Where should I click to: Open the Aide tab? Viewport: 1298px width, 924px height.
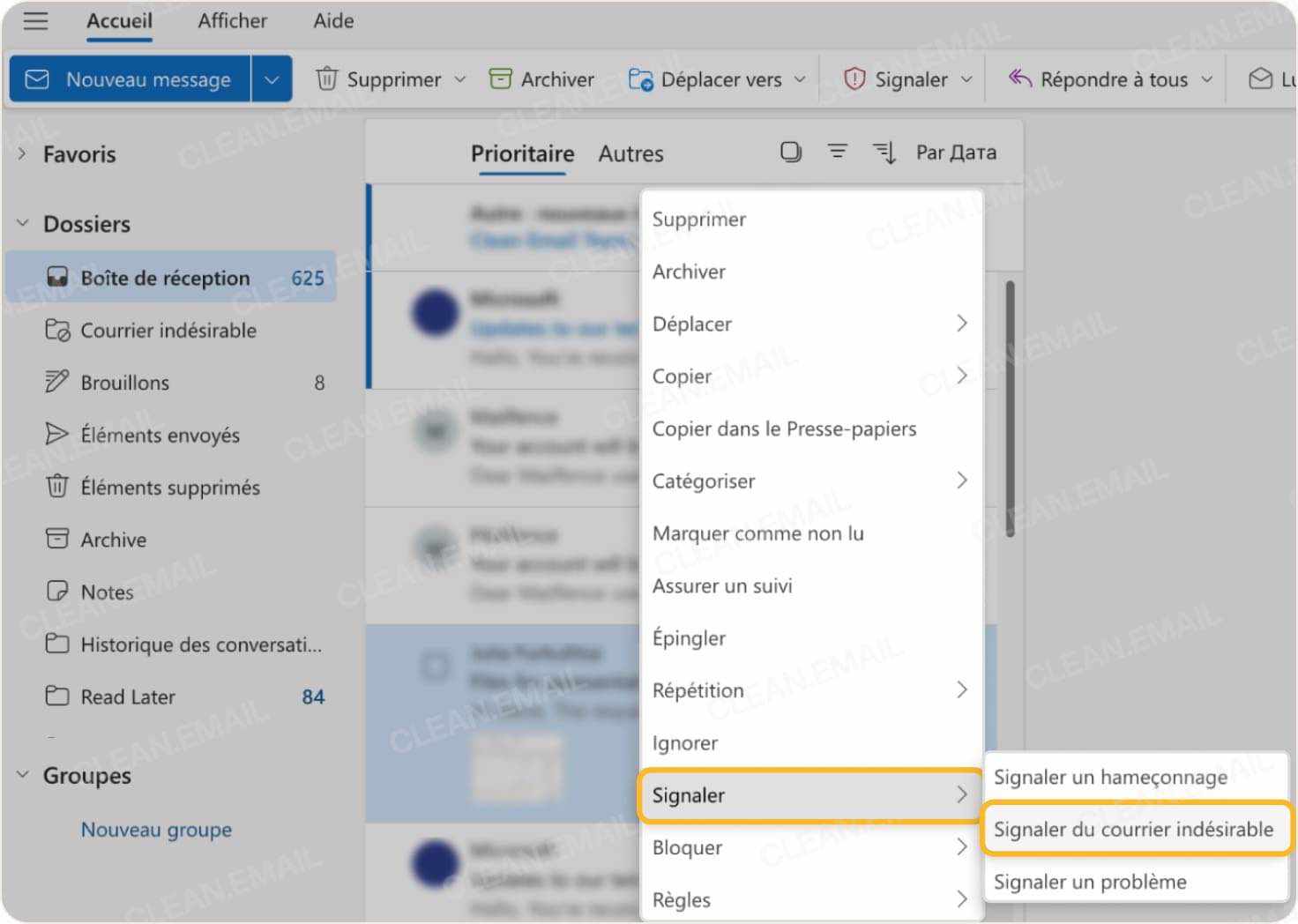(333, 21)
